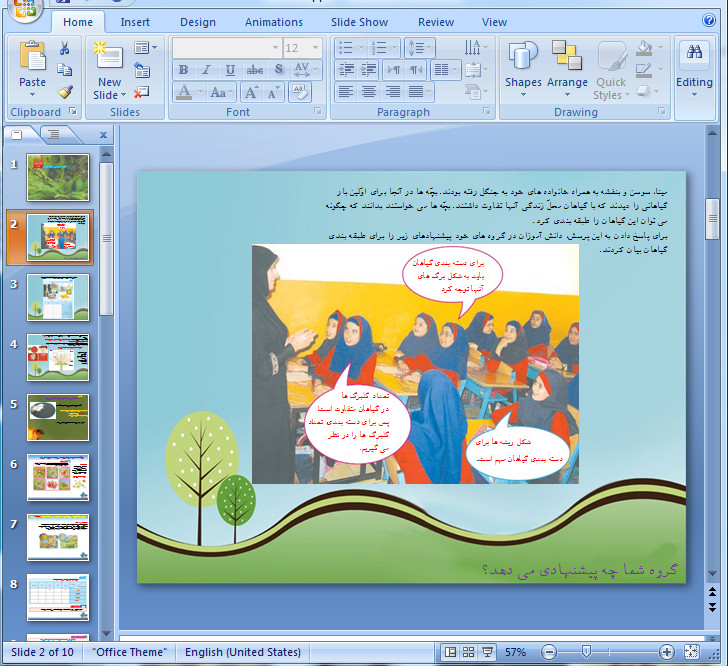Toggle Italic formatting
The width and height of the screenshot is (728, 666).
pyautogui.click(x=207, y=70)
